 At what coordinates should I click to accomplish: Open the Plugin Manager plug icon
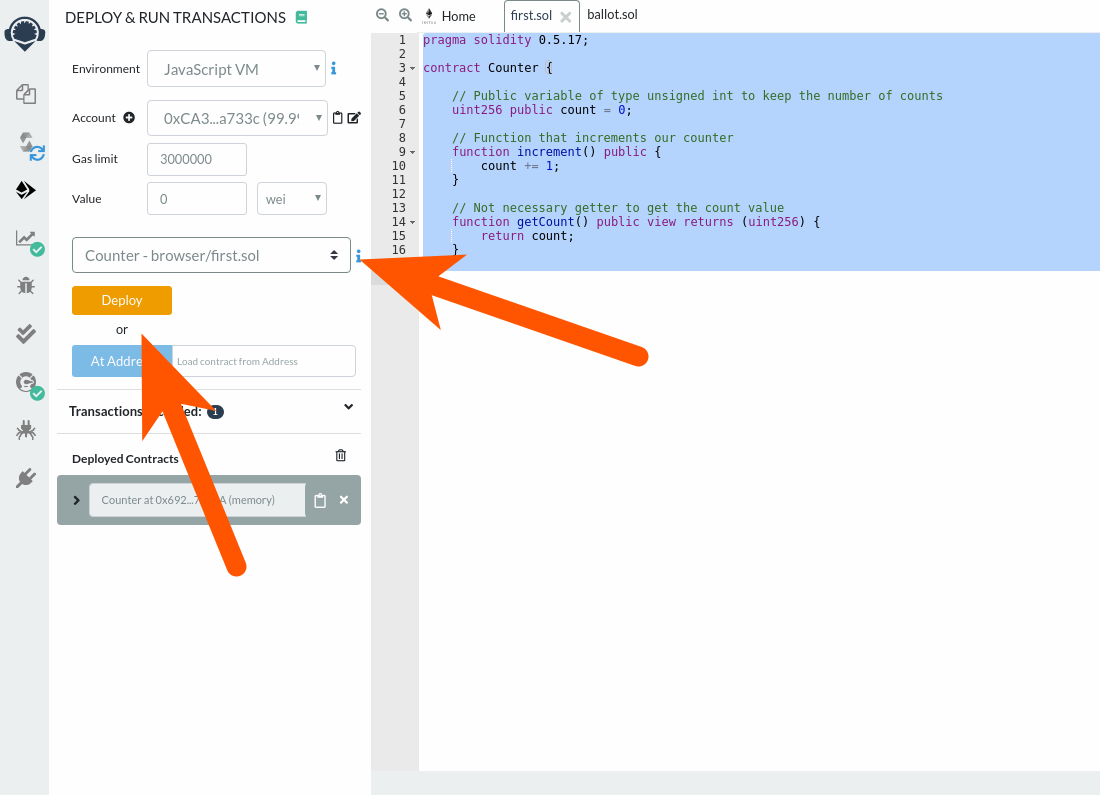point(25,476)
